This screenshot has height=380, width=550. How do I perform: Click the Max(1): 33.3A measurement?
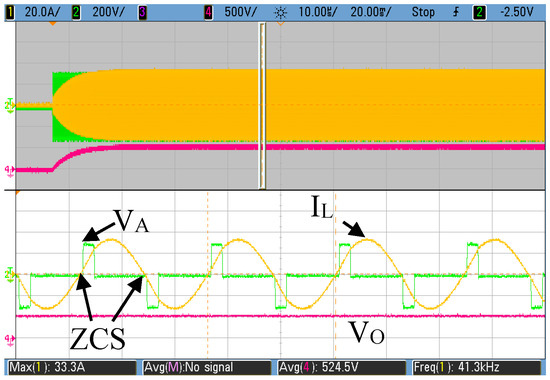[x=72, y=367]
